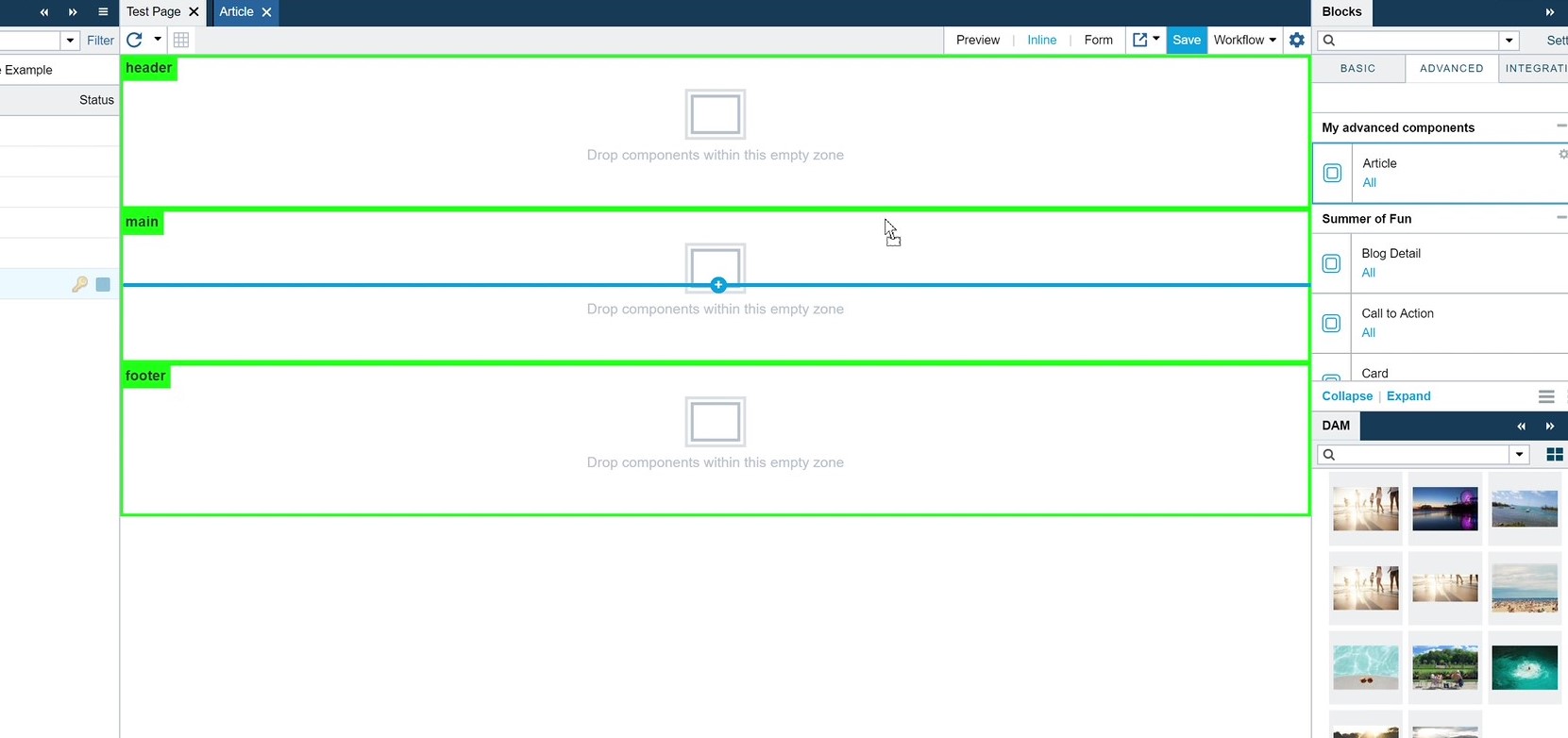Image resolution: width=1568 pixels, height=738 pixels.
Task: Open the settings gear next to Workflow
Action: pyautogui.click(x=1297, y=40)
